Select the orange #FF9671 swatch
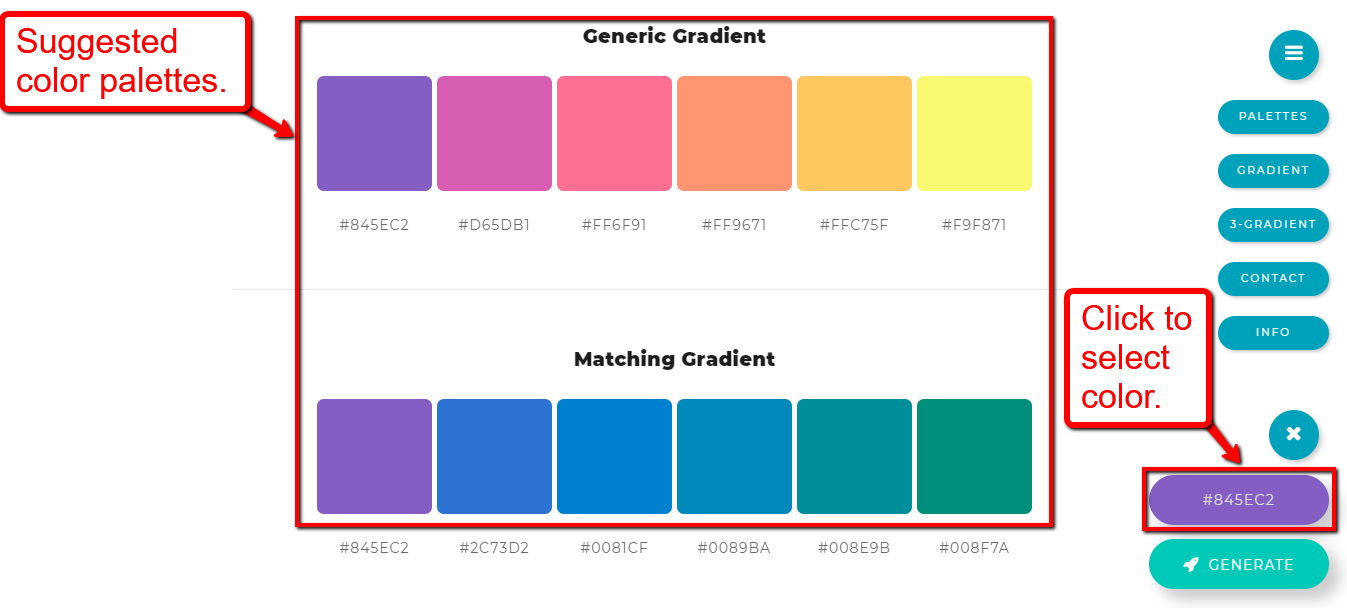Screen dimensions: 1347x608 click(734, 133)
